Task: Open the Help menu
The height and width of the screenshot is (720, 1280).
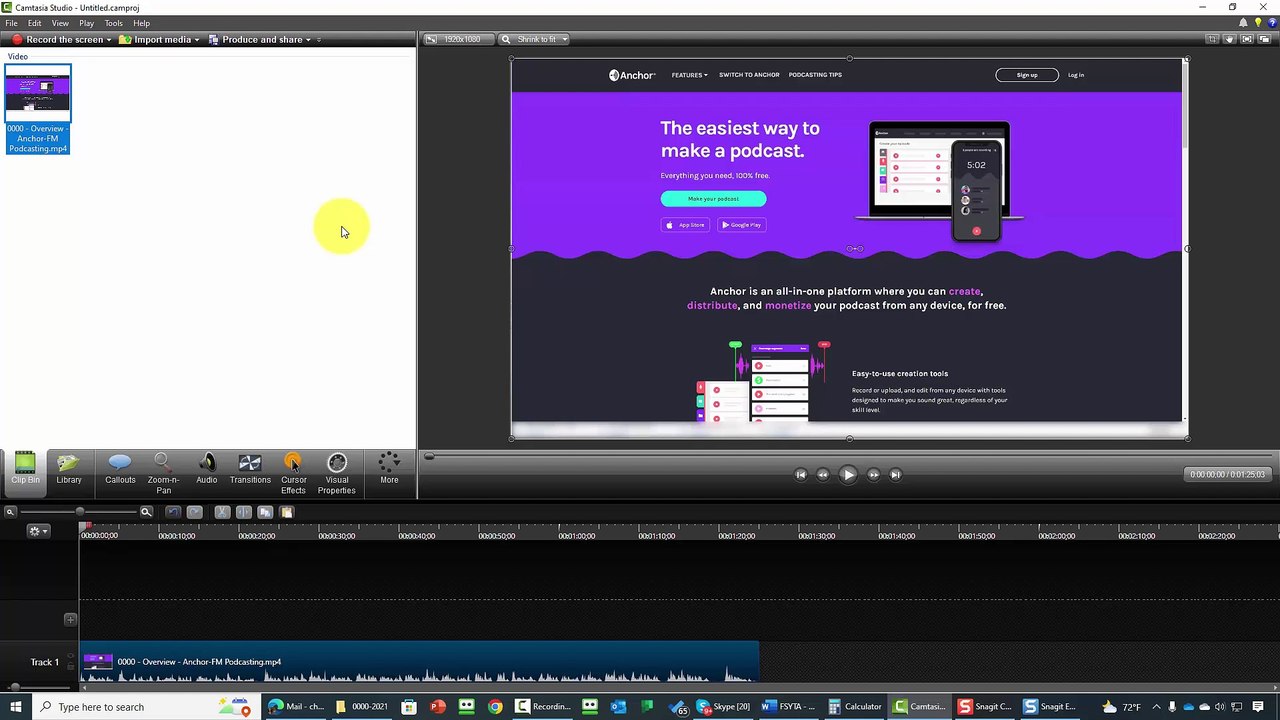Action: click(x=142, y=23)
